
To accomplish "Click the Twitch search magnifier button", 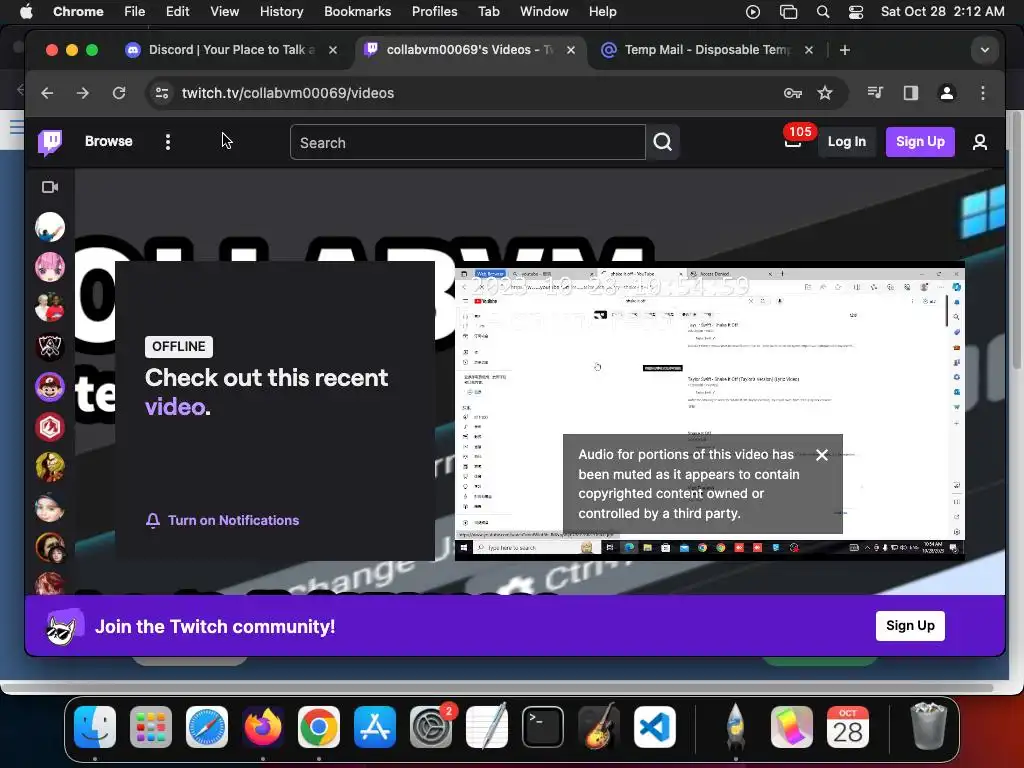I will [663, 142].
